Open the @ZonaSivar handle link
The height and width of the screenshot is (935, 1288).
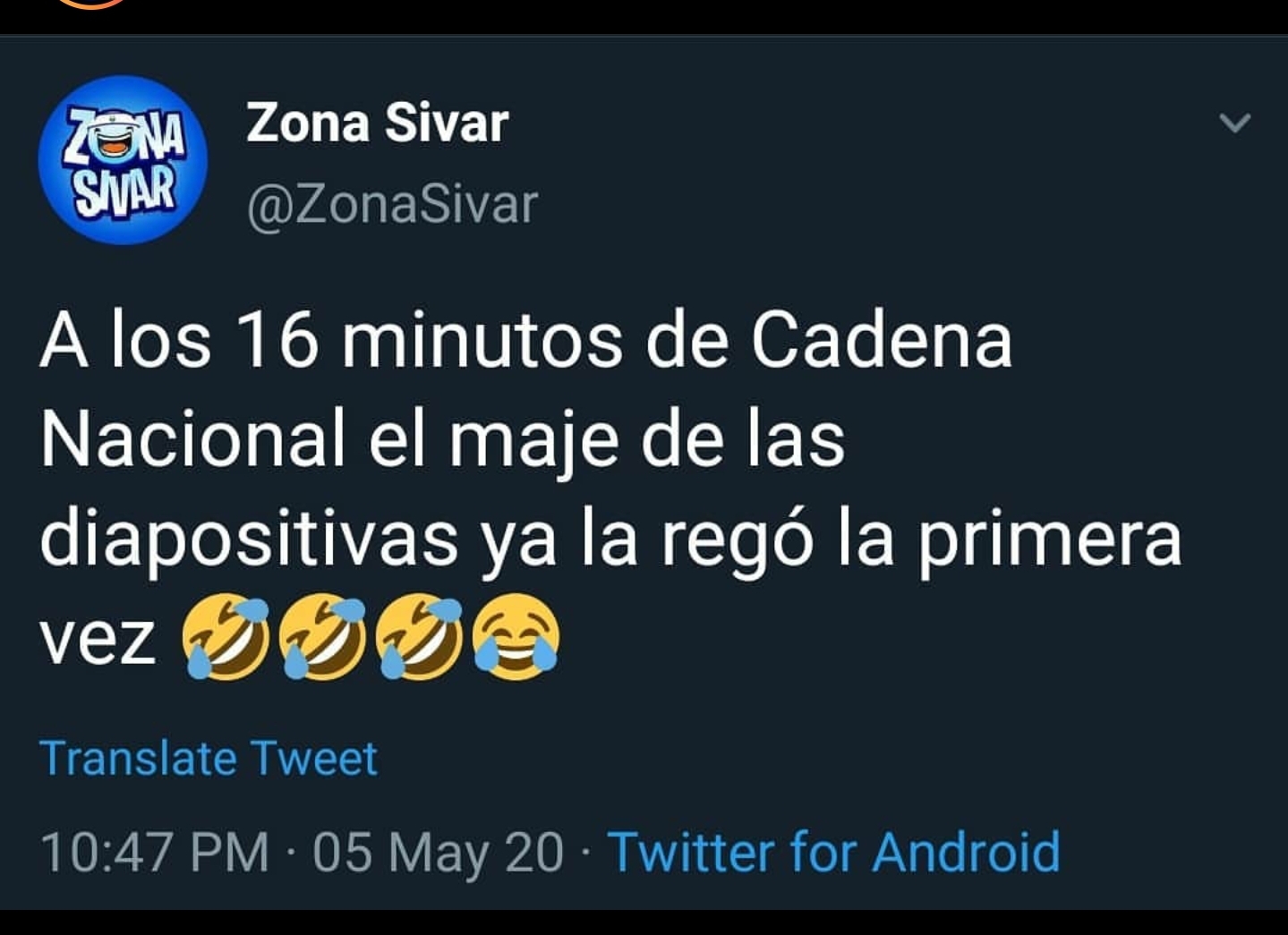pos(392,206)
